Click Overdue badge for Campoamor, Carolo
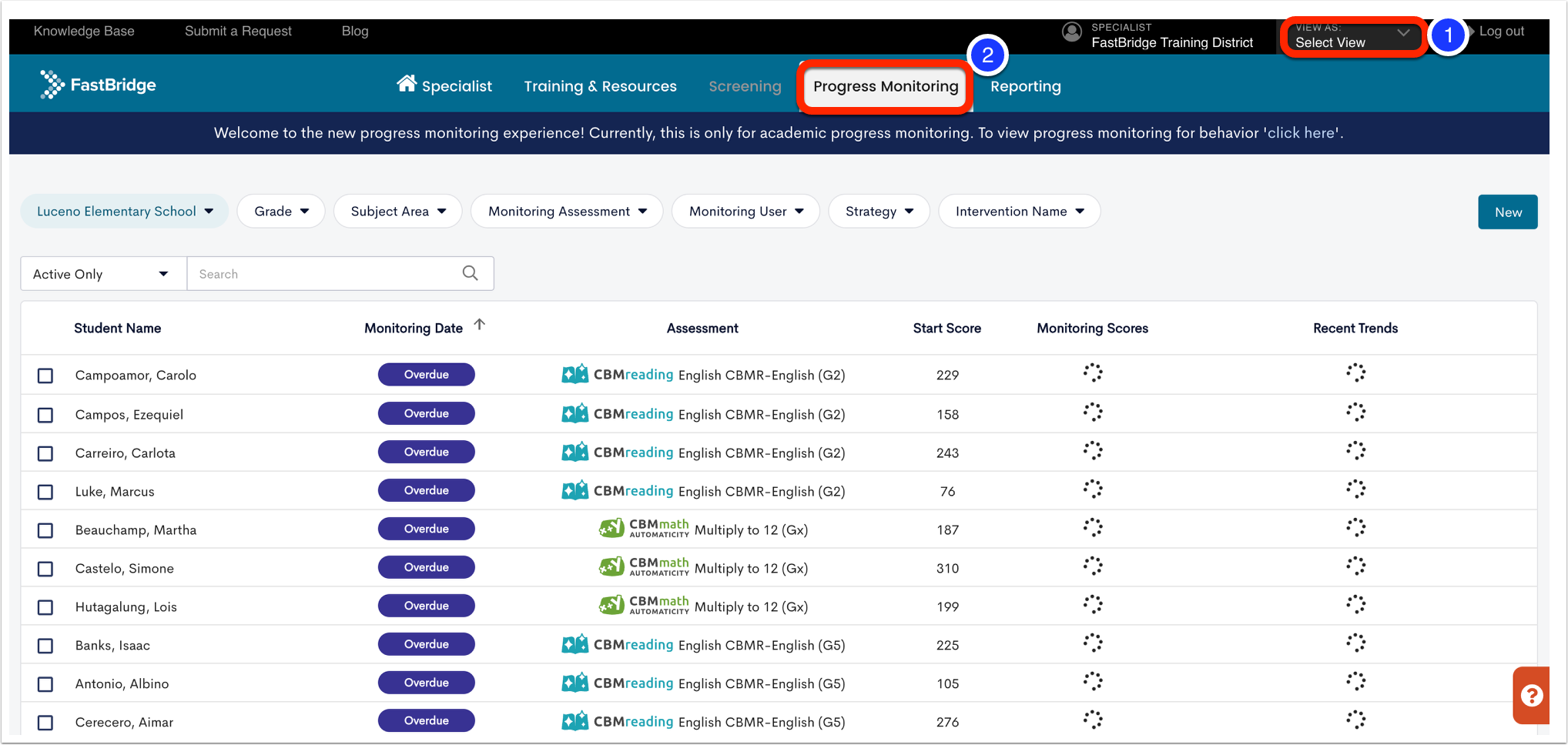1568x745 pixels. point(426,374)
